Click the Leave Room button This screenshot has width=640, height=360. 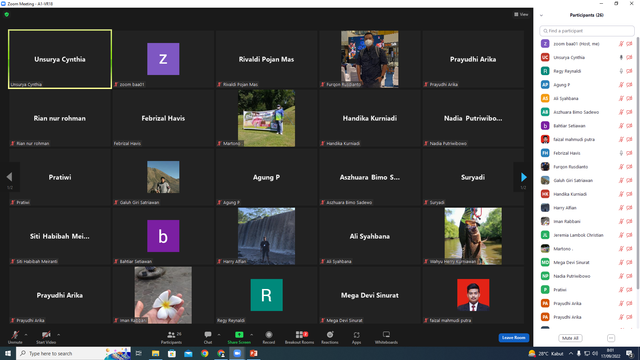(513, 338)
